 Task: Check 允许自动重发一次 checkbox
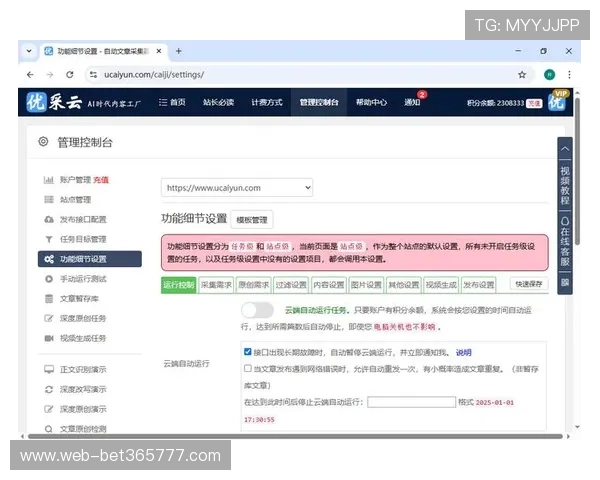[x=248, y=369]
